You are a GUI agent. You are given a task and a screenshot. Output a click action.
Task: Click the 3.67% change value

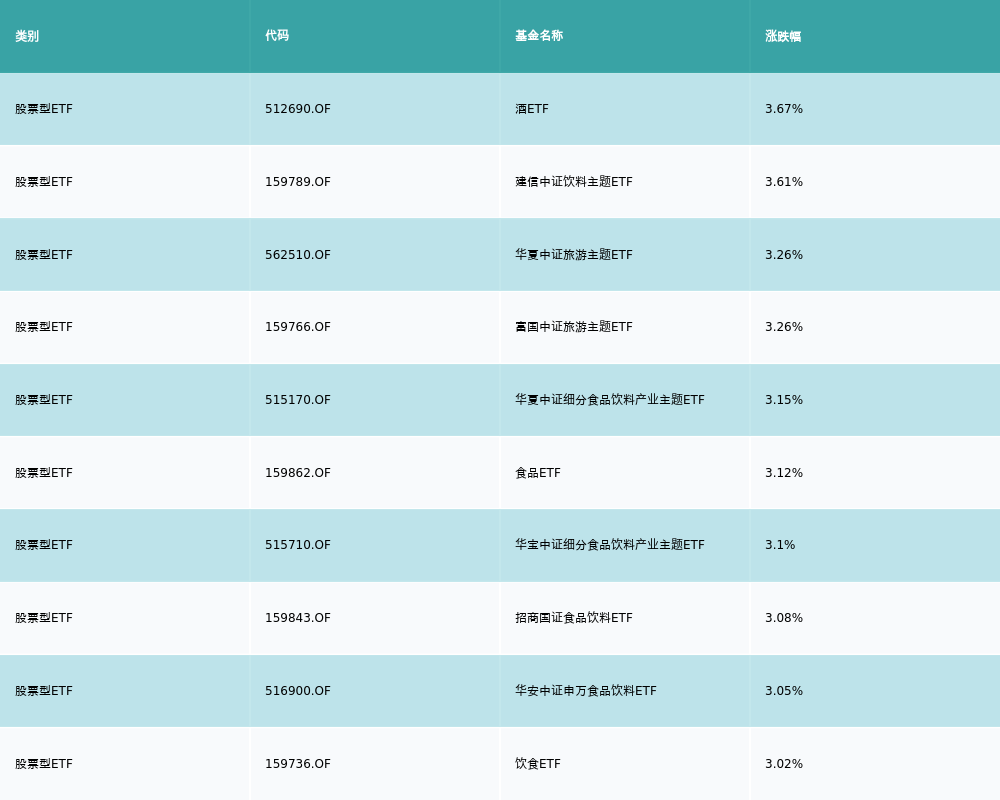(784, 109)
